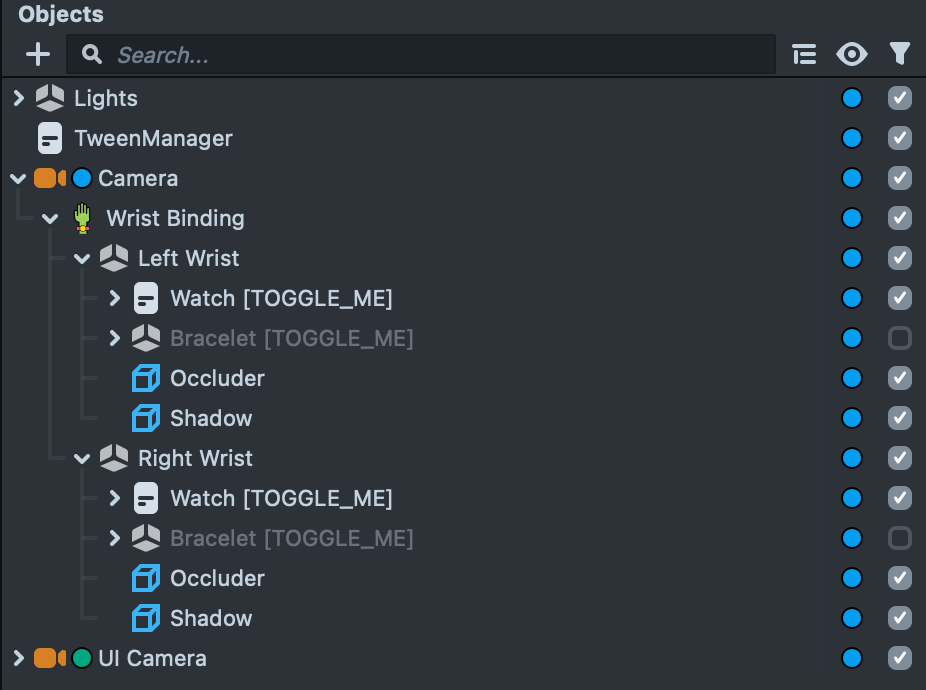Click the blue layer dot on TweenManager row

click(852, 138)
